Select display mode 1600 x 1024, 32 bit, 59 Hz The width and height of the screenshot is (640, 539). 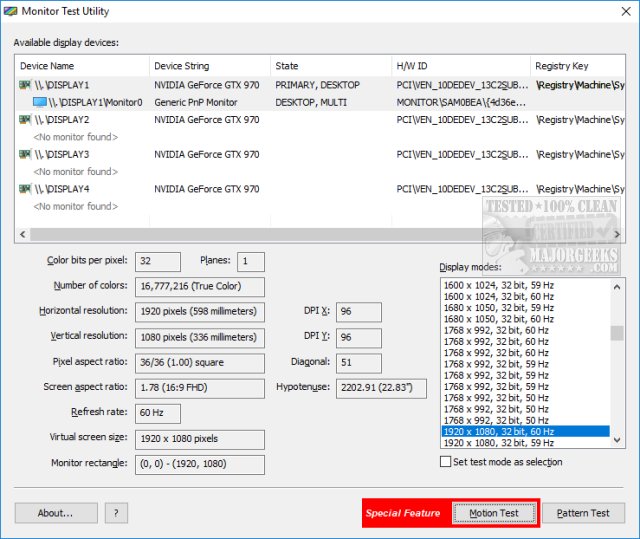pyautogui.click(x=526, y=285)
